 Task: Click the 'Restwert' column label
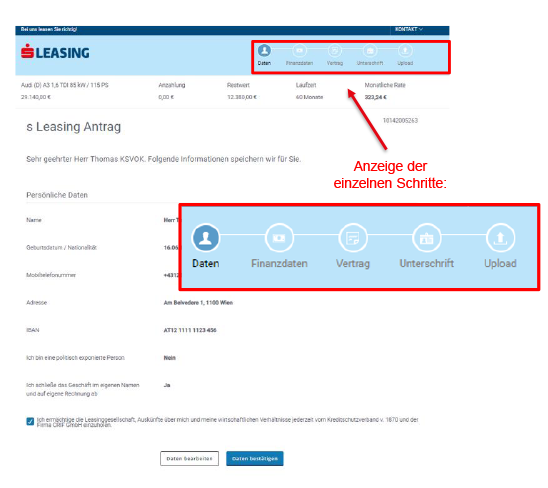[238, 85]
